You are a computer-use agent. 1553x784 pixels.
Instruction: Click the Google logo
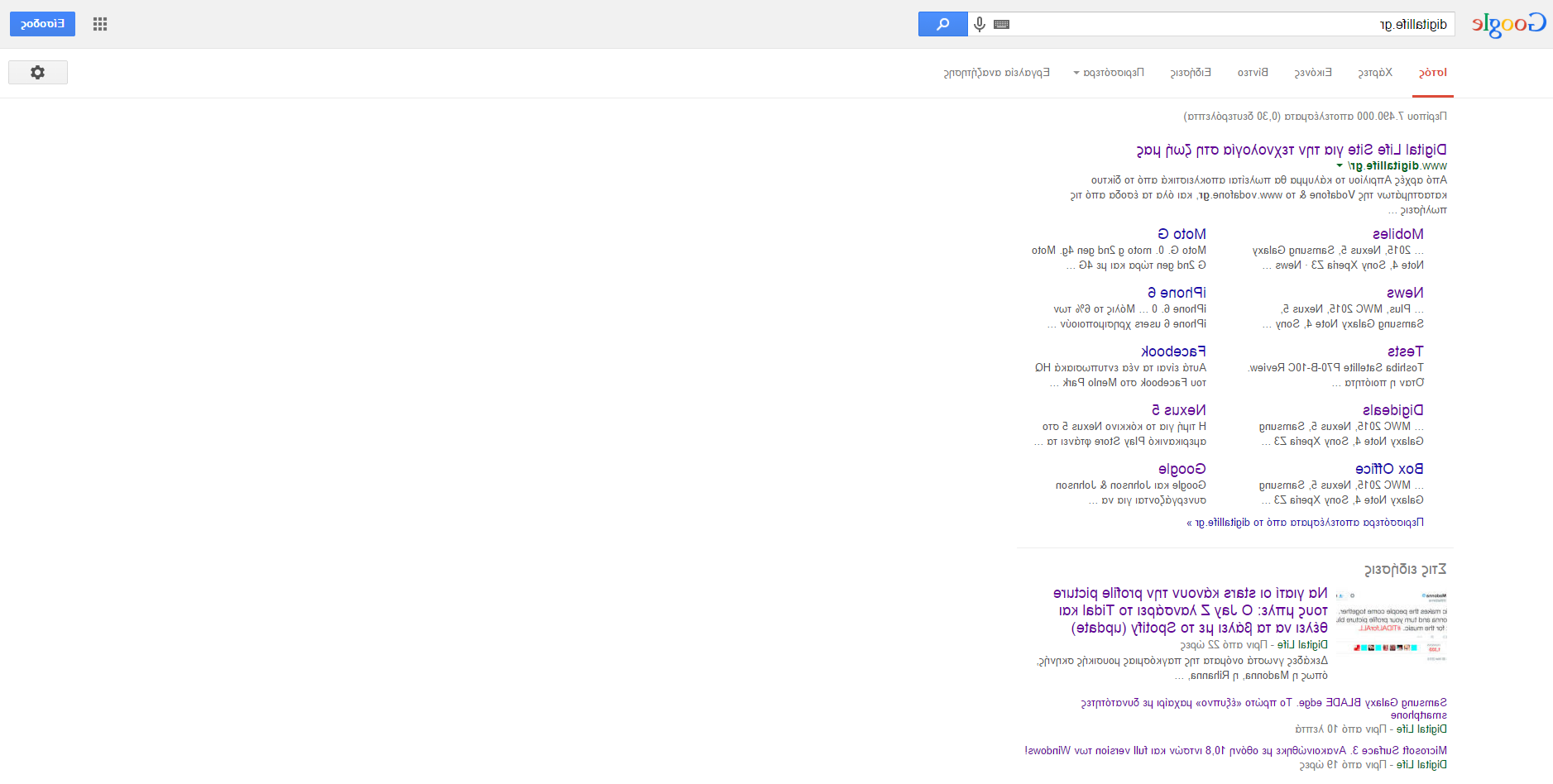pyautogui.click(x=1508, y=24)
